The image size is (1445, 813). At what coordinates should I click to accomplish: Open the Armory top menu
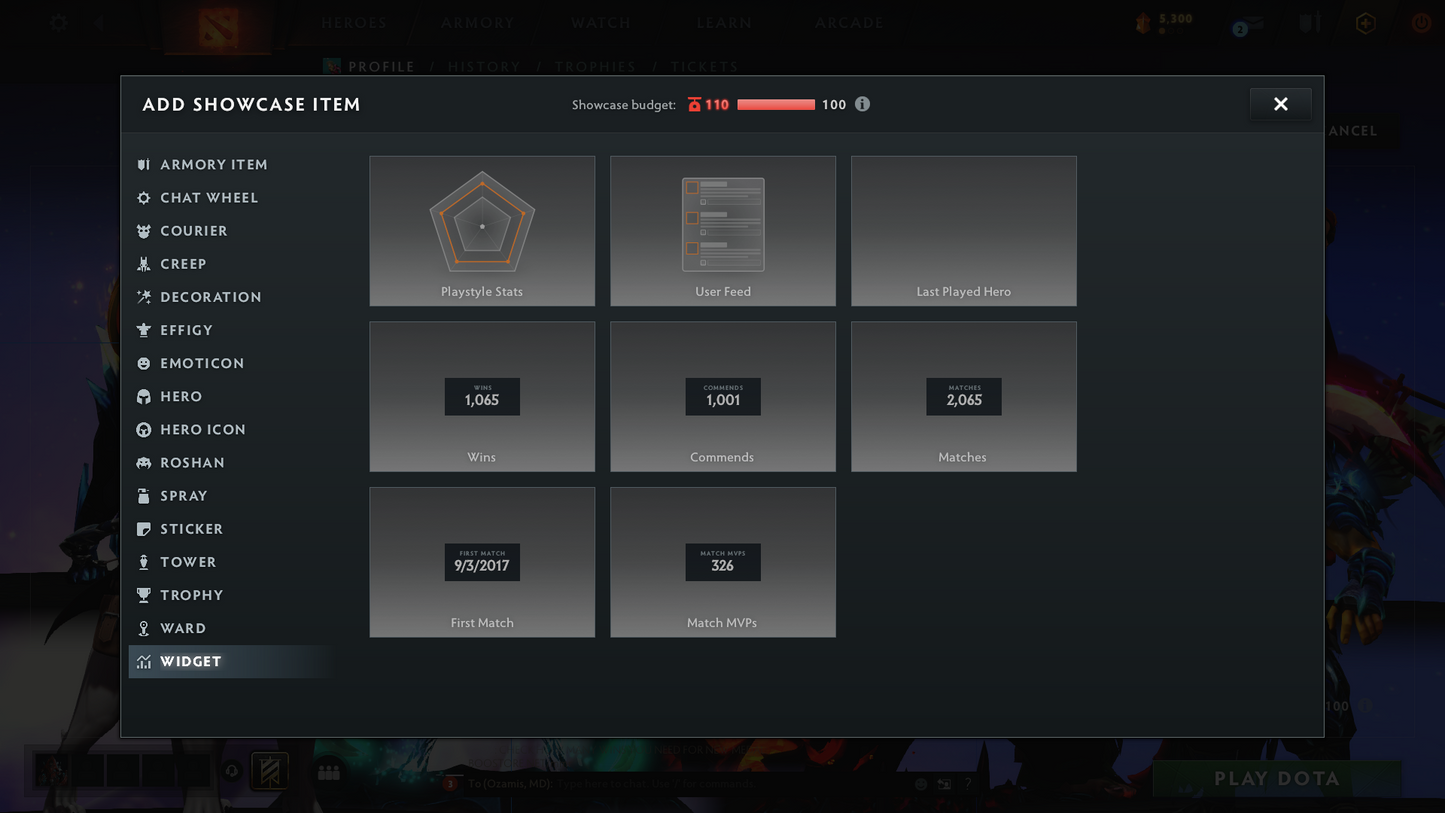click(478, 23)
